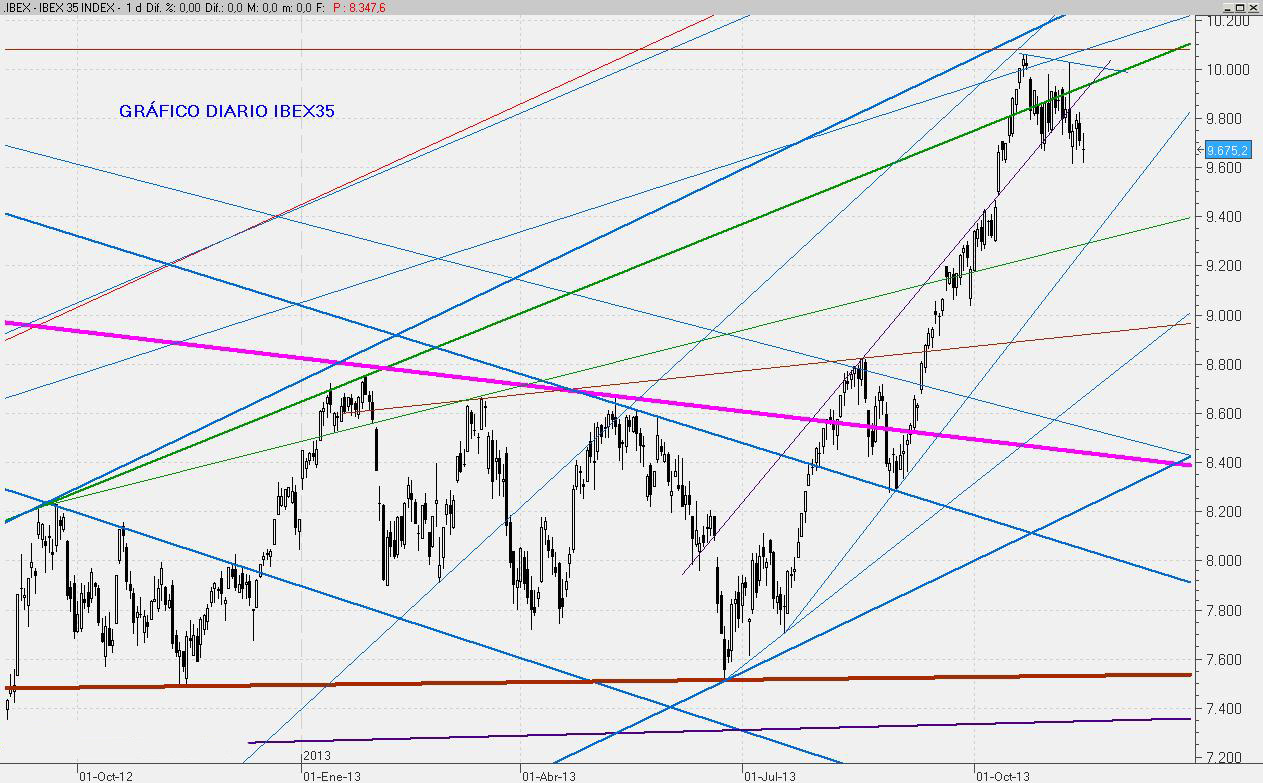Click the arrow beside the 9.675,2 price tag

1200,150
